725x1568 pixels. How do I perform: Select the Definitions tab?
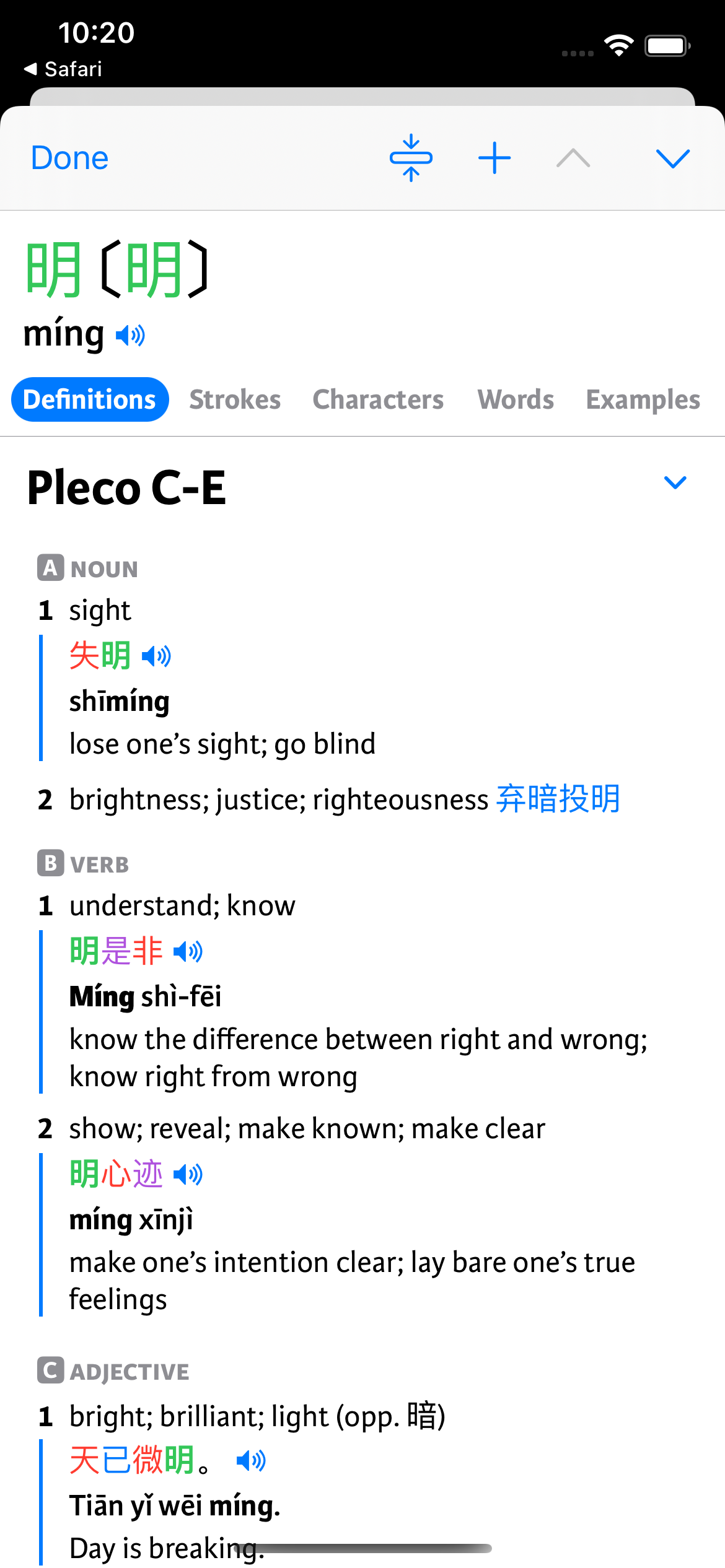[90, 399]
